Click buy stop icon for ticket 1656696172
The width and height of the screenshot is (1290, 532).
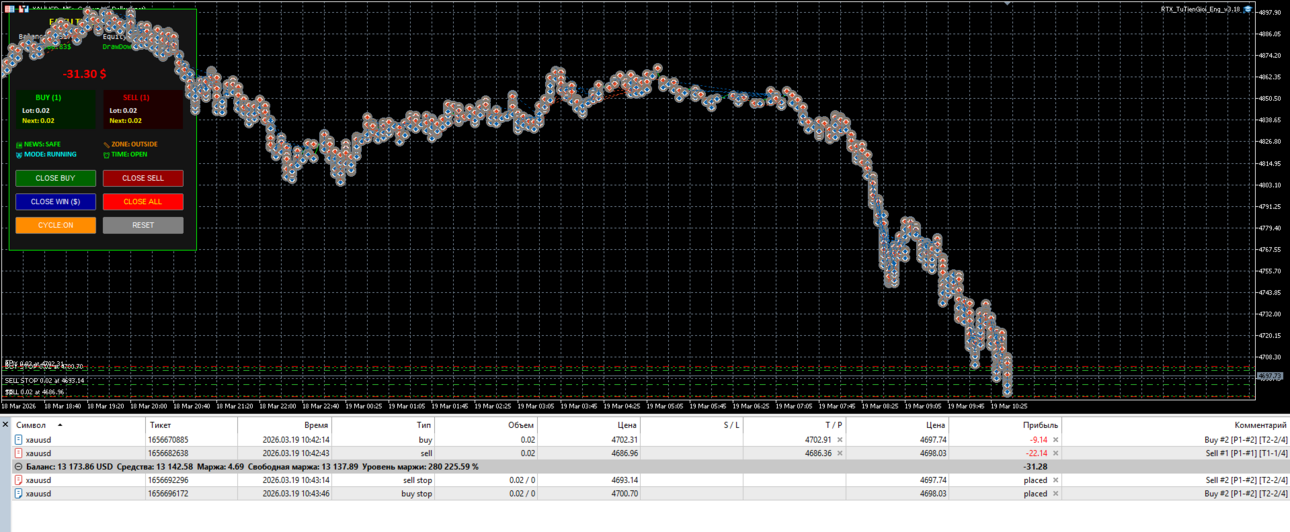tap(18, 493)
